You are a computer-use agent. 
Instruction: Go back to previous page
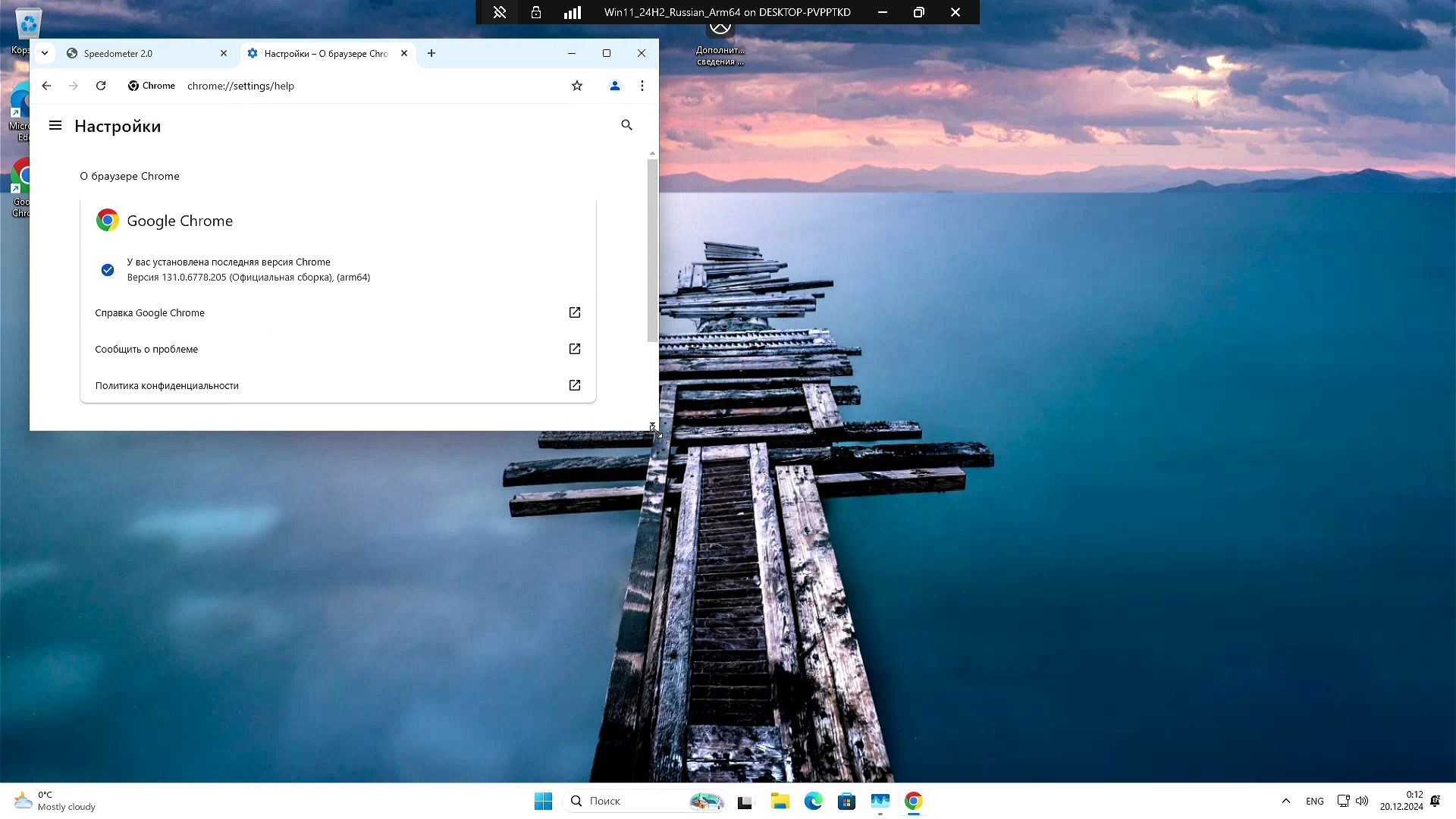click(x=46, y=86)
